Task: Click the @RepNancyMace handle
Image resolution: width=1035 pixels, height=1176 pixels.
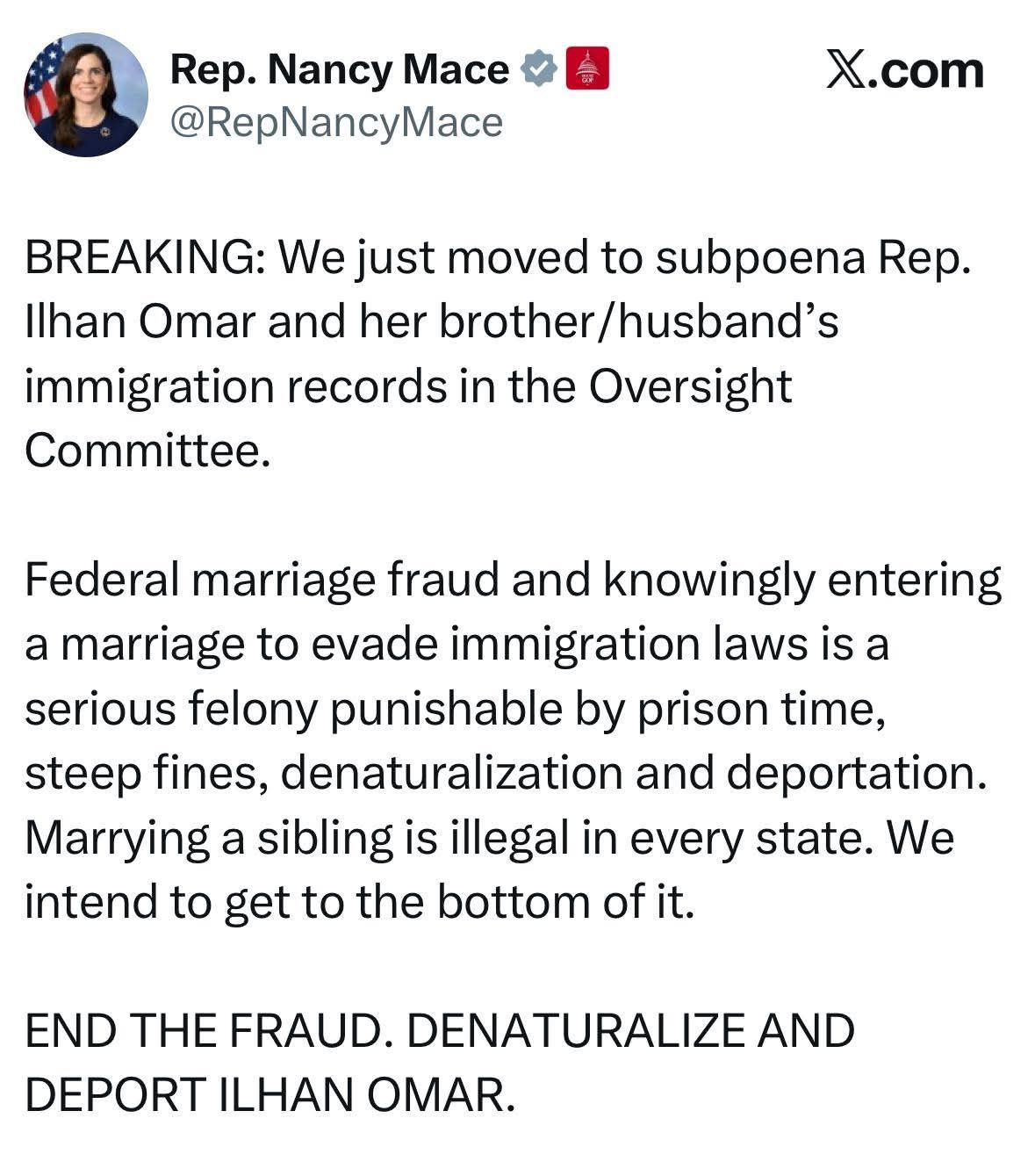Action: click(x=335, y=122)
